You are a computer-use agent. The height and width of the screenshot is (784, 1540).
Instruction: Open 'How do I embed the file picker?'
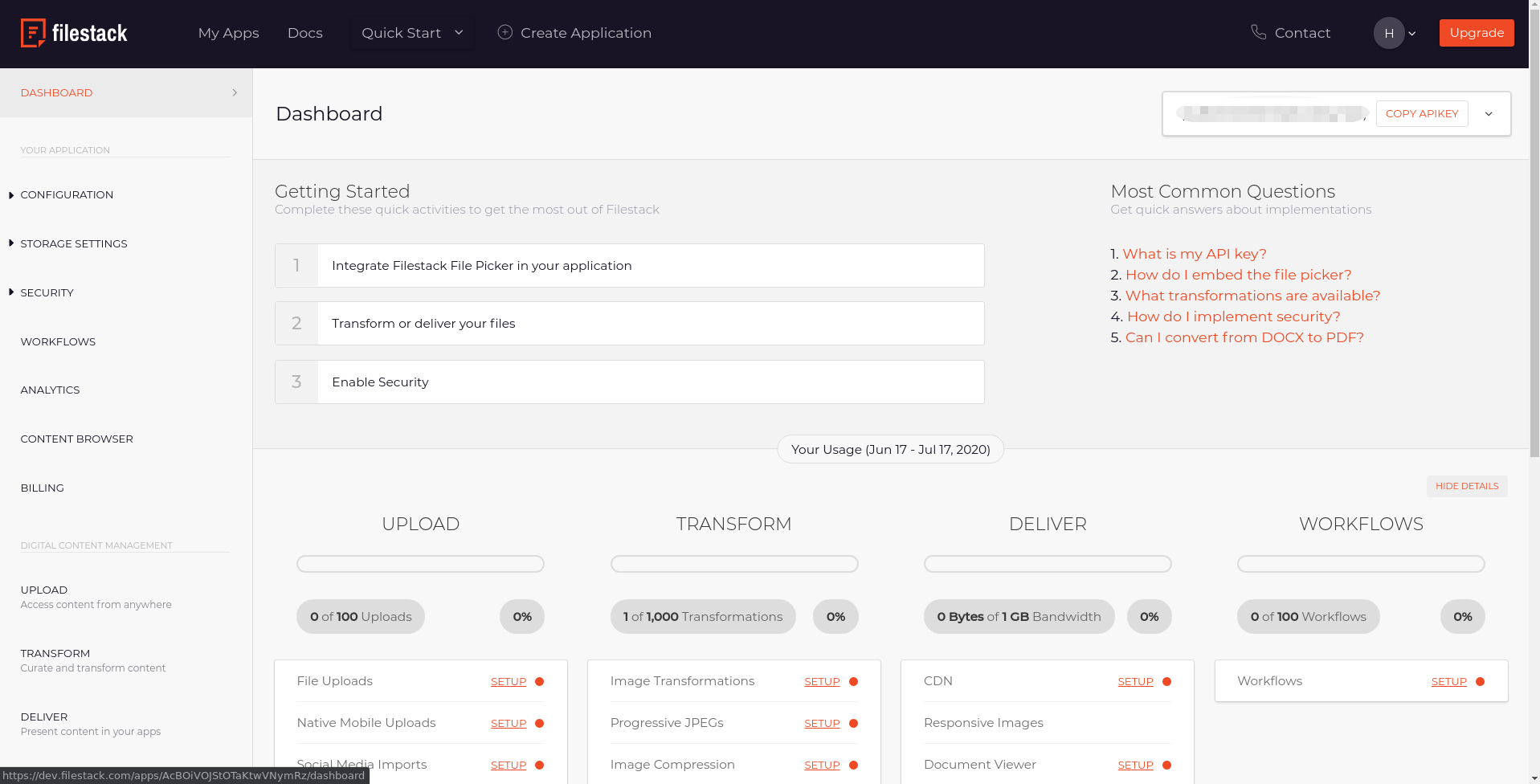[x=1238, y=275]
